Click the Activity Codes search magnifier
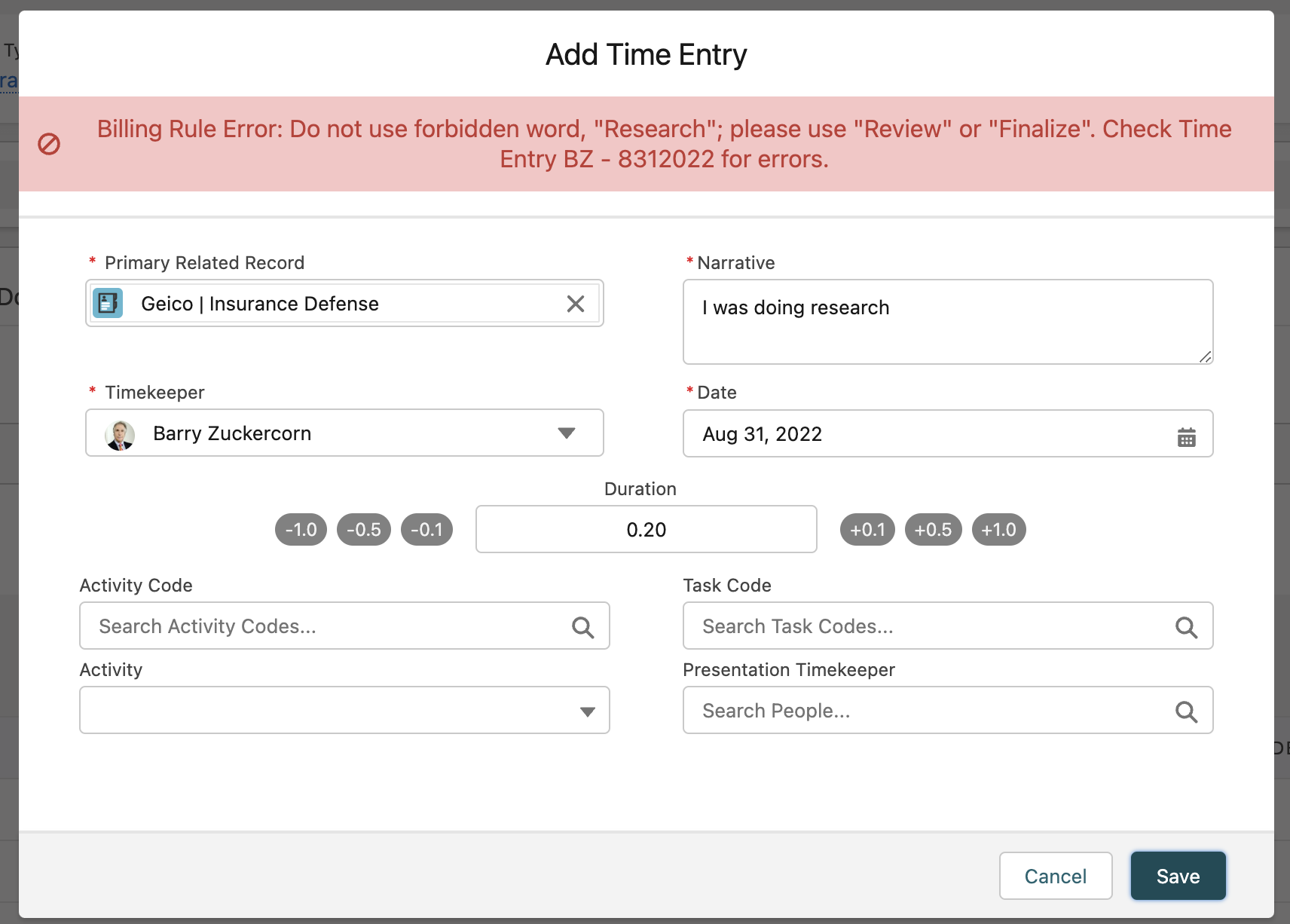The image size is (1290, 924). [x=582, y=627]
